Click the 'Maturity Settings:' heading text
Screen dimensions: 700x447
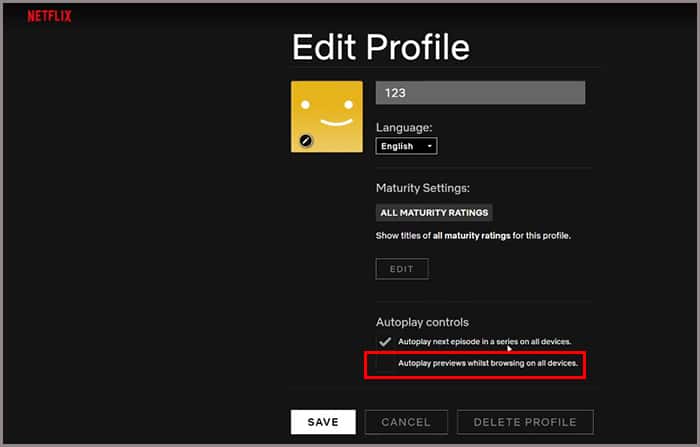[x=423, y=188]
